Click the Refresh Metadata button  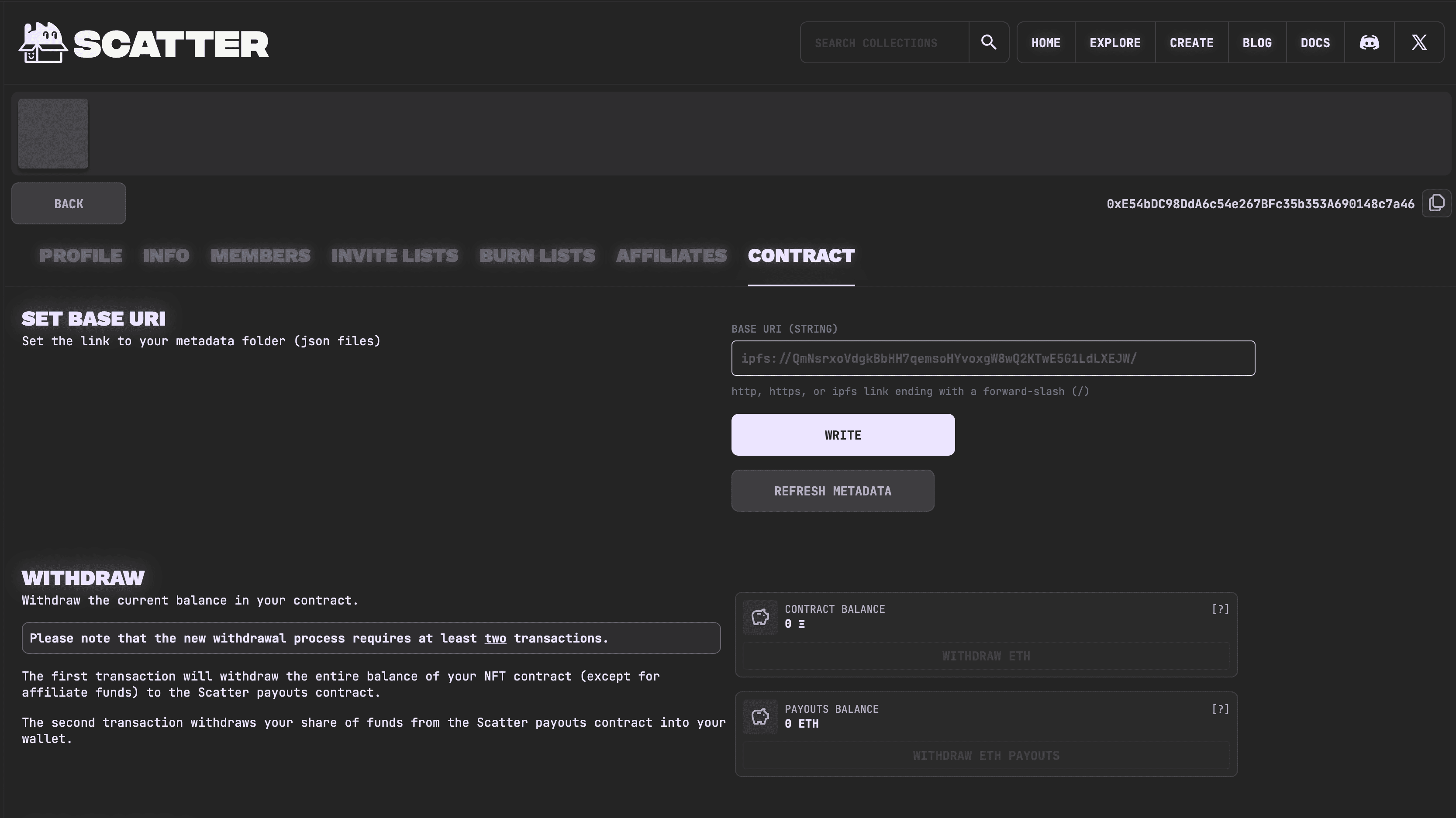tap(832, 491)
